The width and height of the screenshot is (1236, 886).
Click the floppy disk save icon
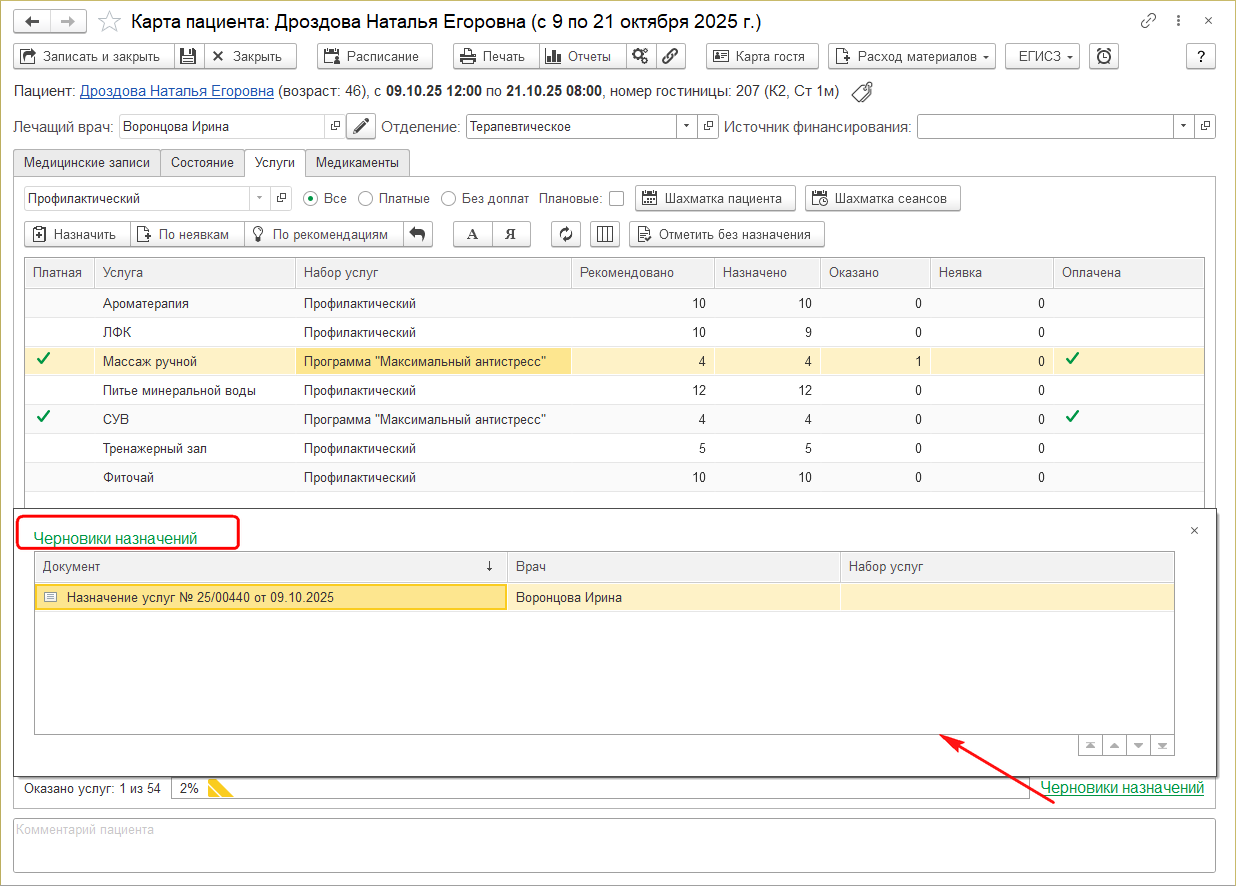189,56
